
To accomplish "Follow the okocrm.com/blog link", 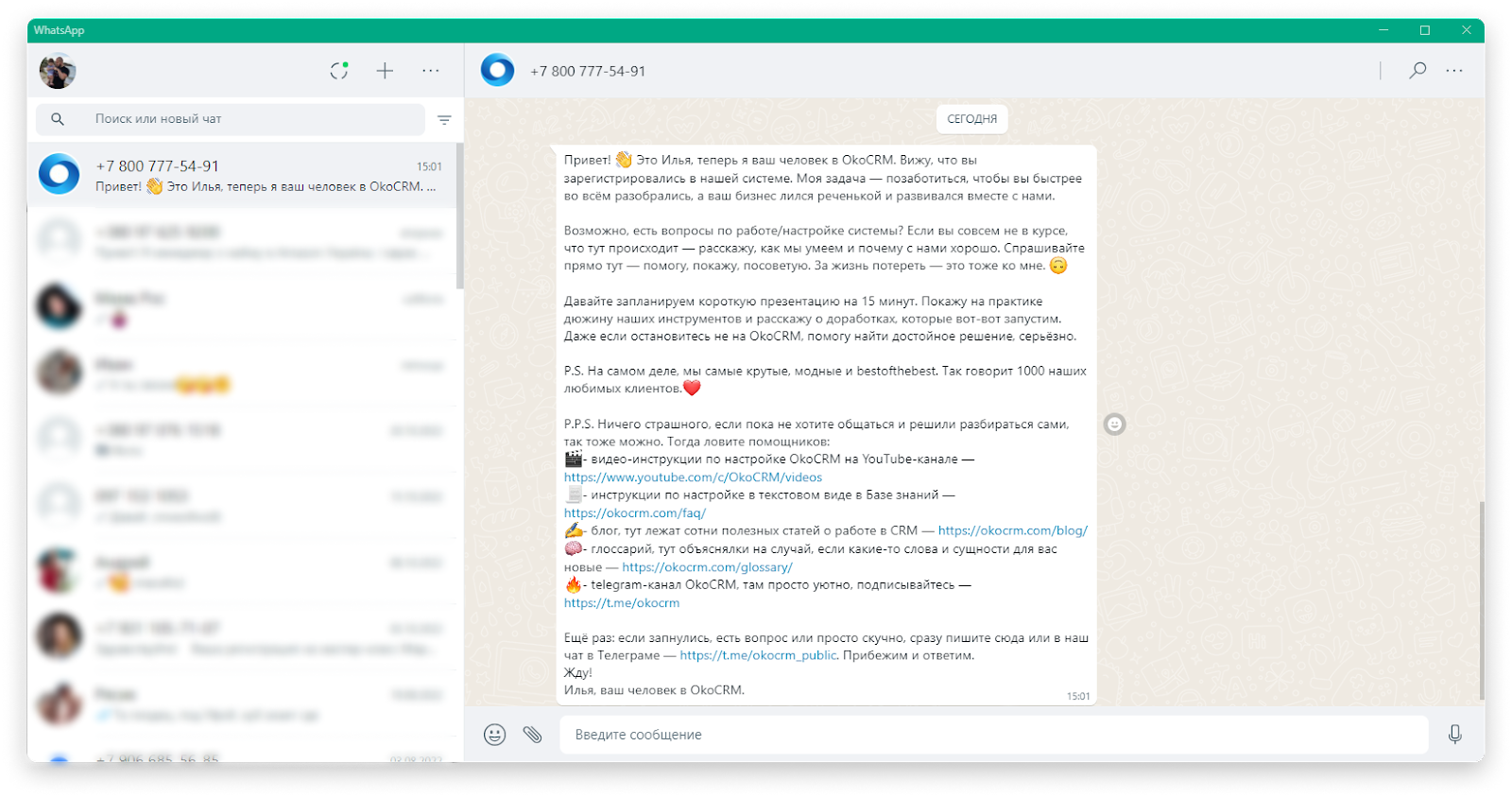I will tap(1012, 530).
